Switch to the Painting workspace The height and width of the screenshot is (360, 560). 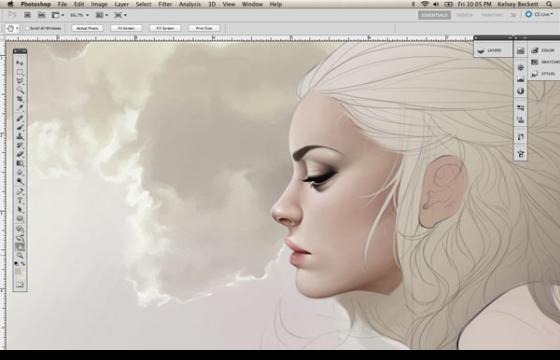tap(492, 15)
